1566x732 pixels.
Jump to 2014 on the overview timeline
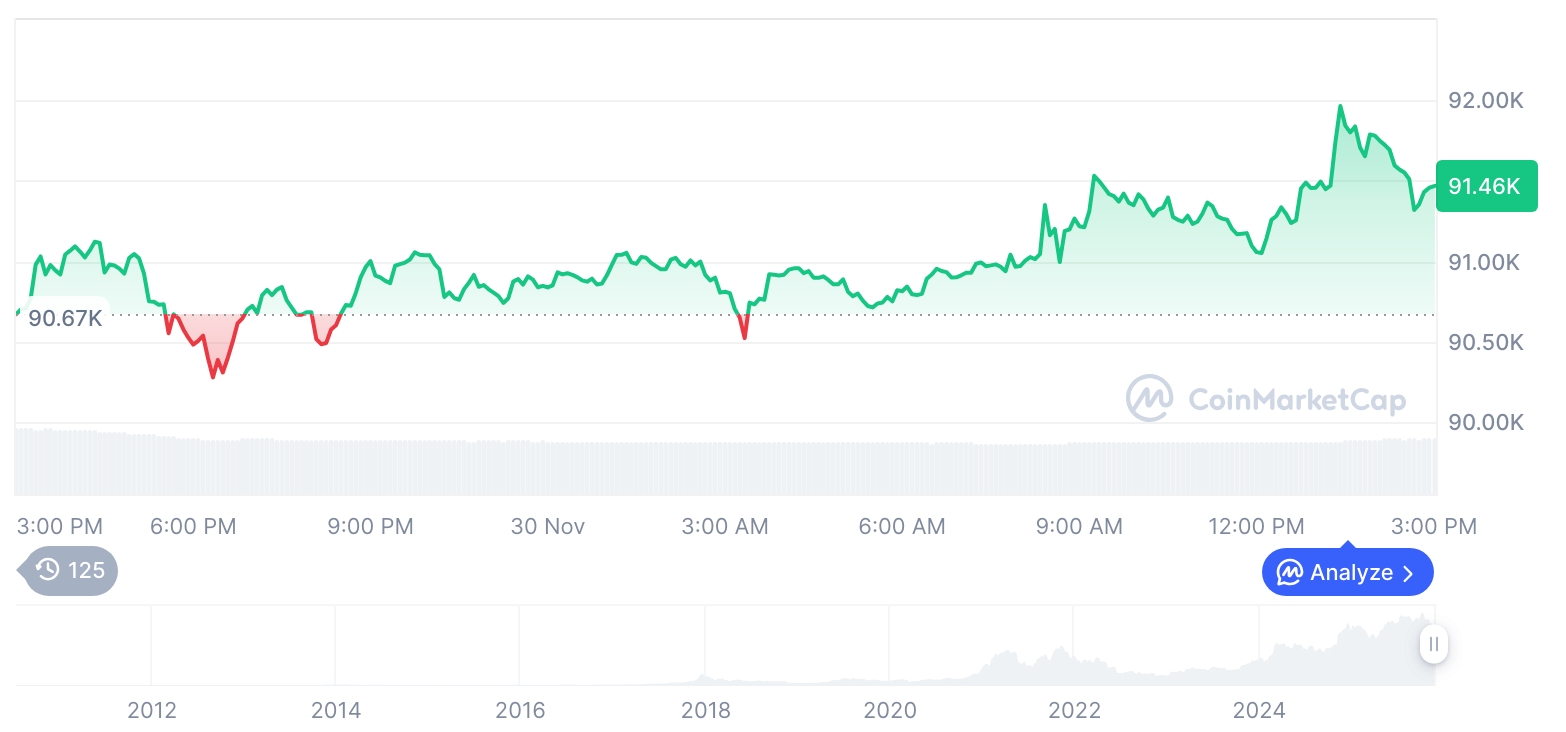tap(336, 711)
